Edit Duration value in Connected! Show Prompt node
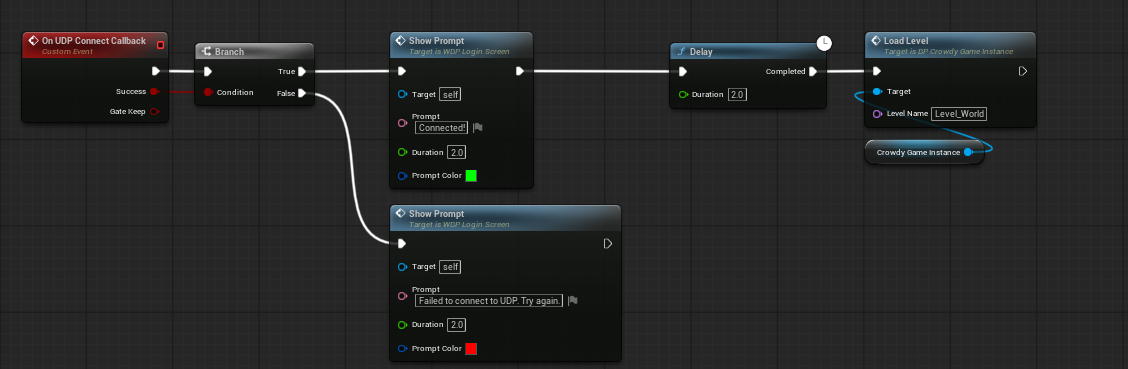Viewport: 1128px width, 369px height. click(456, 152)
